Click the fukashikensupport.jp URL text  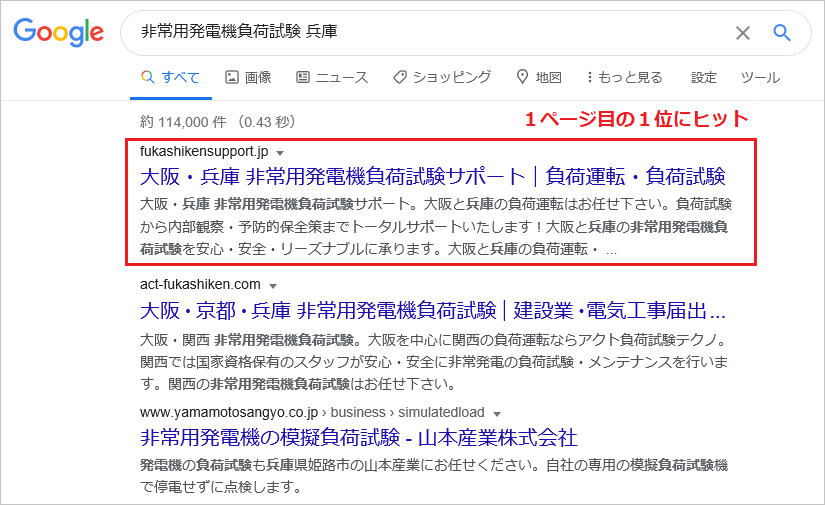pos(204,152)
